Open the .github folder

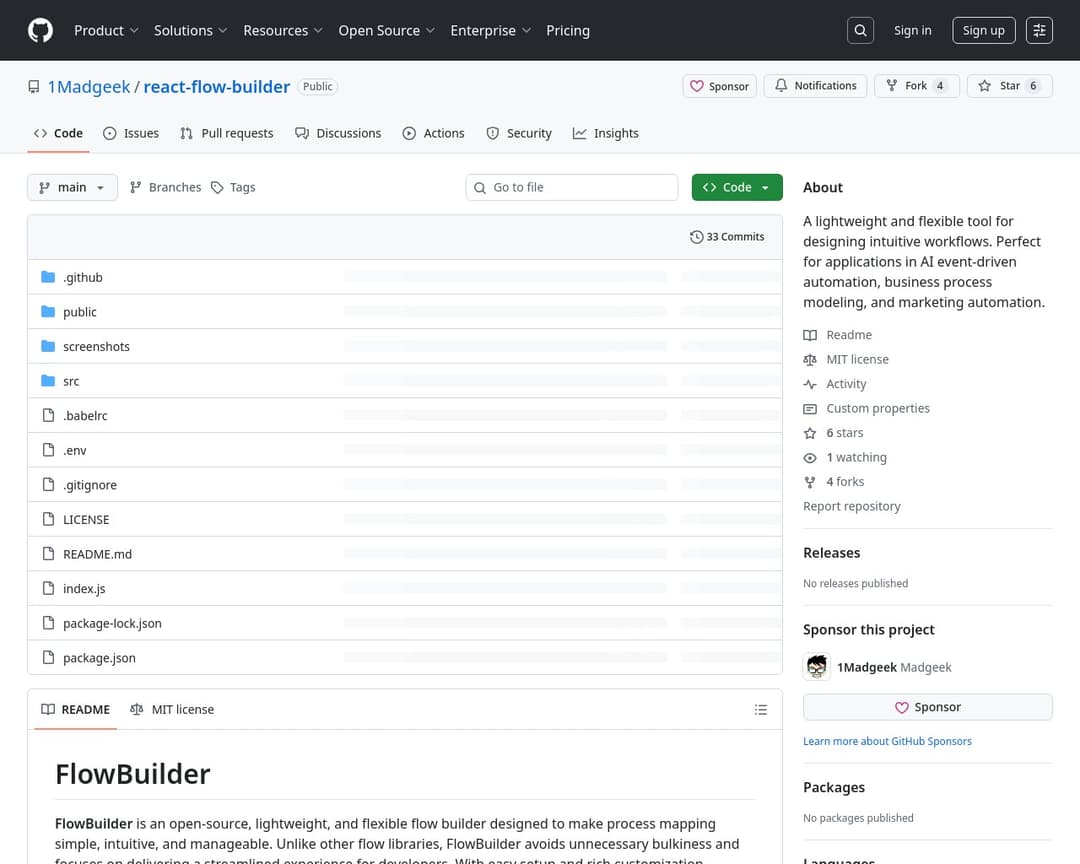click(x=82, y=277)
